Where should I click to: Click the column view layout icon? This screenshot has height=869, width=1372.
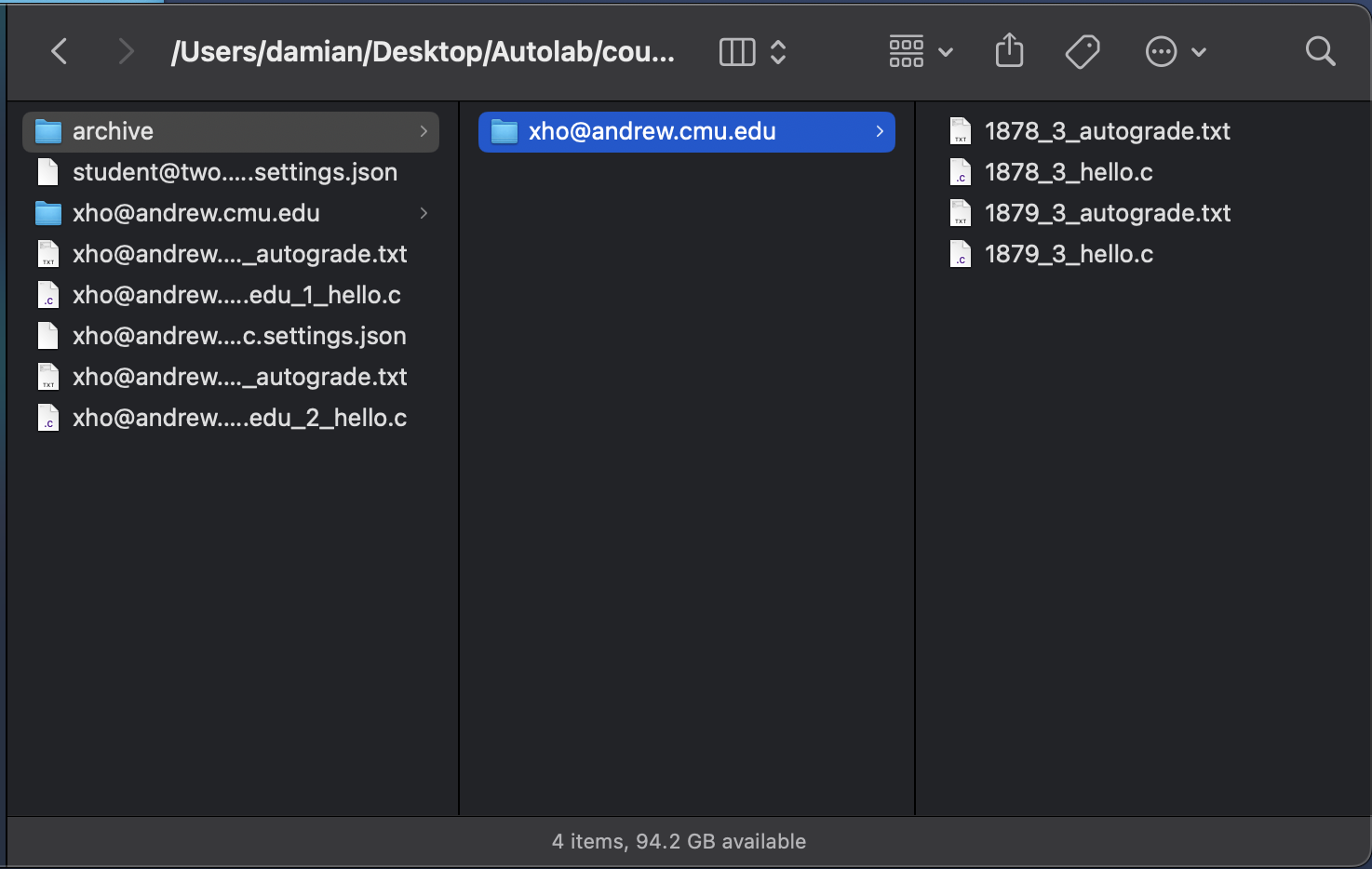tap(736, 52)
